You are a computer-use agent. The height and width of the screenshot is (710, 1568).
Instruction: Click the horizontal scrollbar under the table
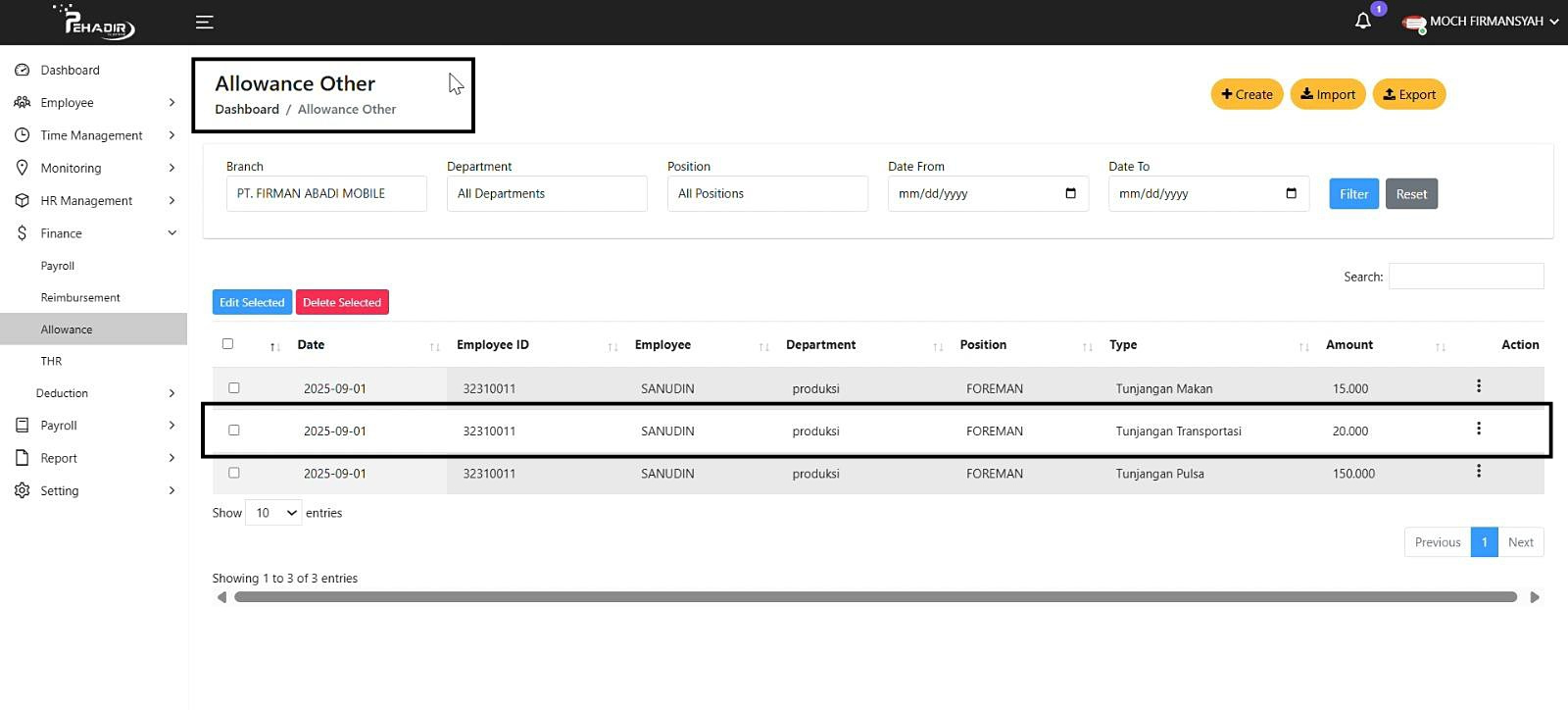pyautogui.click(x=874, y=597)
